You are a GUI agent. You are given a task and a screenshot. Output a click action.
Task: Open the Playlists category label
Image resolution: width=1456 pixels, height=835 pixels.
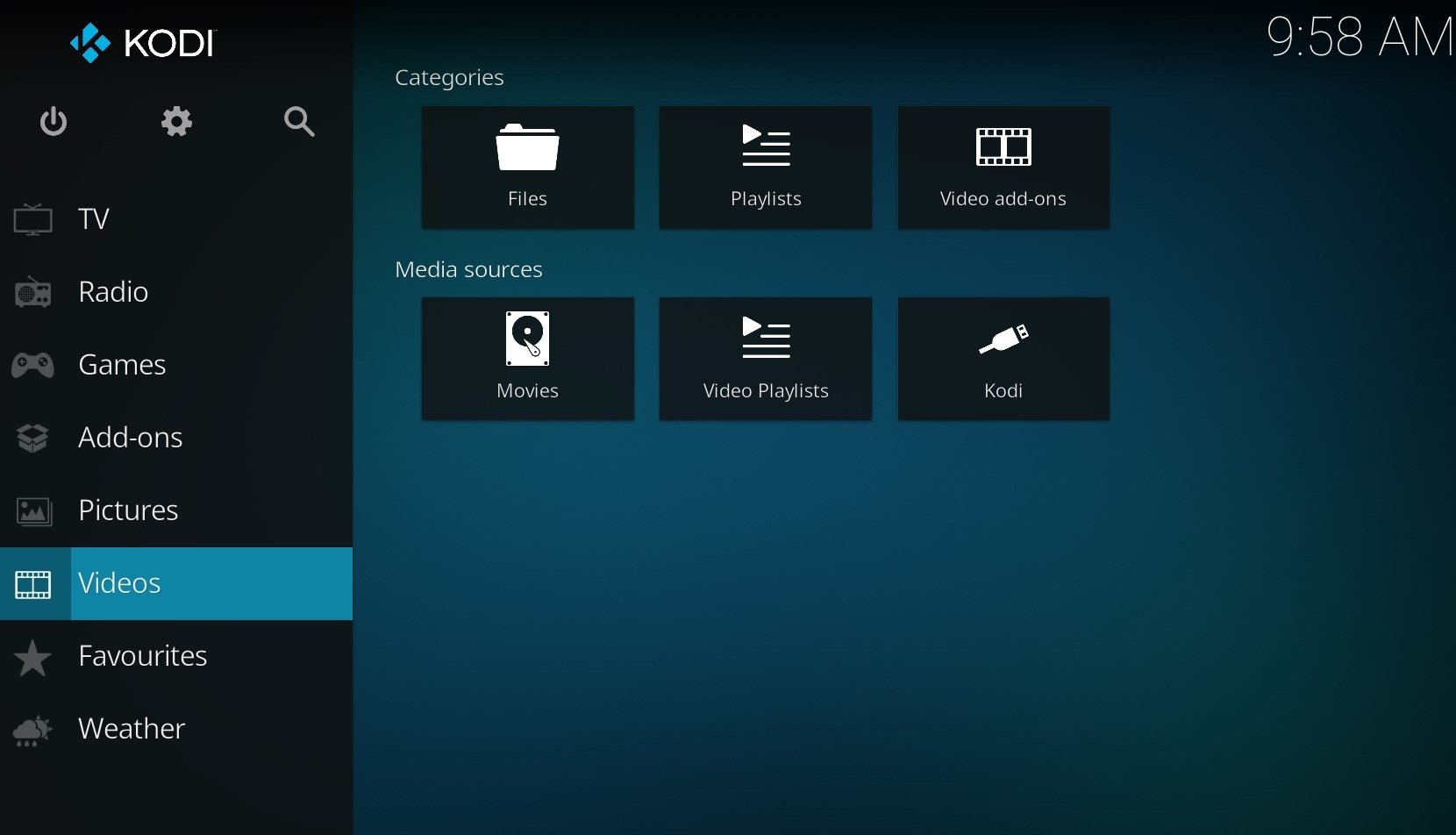766,199
